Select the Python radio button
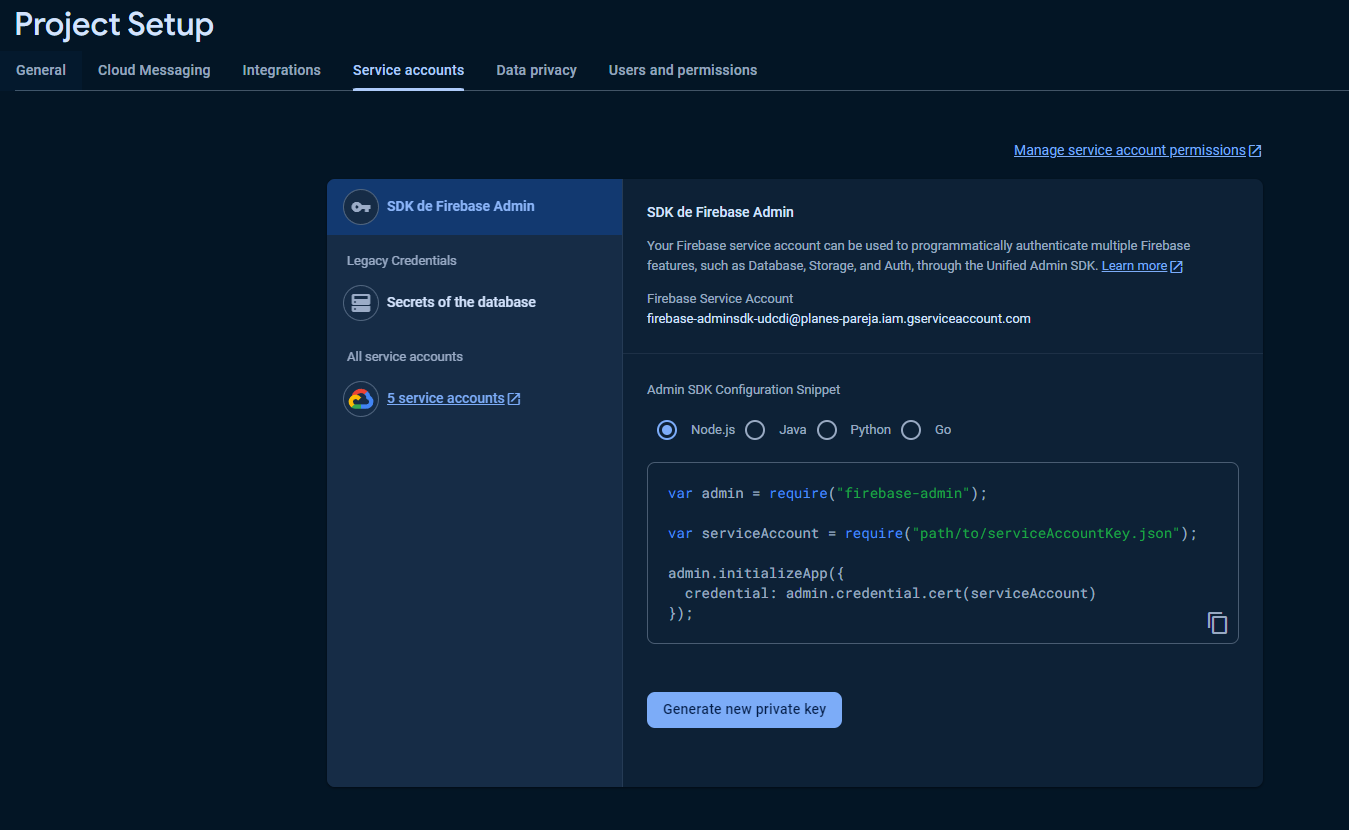1349x830 pixels. [827, 430]
